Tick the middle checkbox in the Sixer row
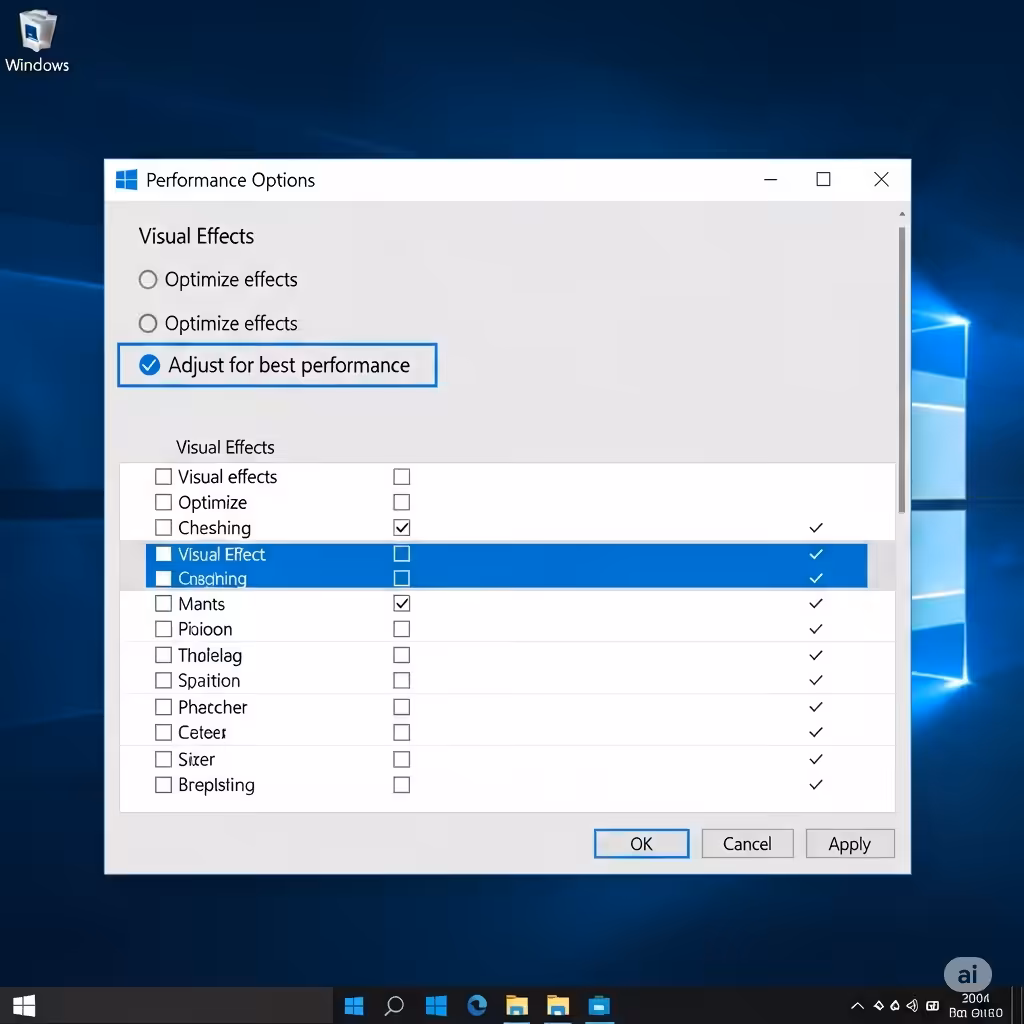Screen dimensions: 1024x1024 point(402,760)
